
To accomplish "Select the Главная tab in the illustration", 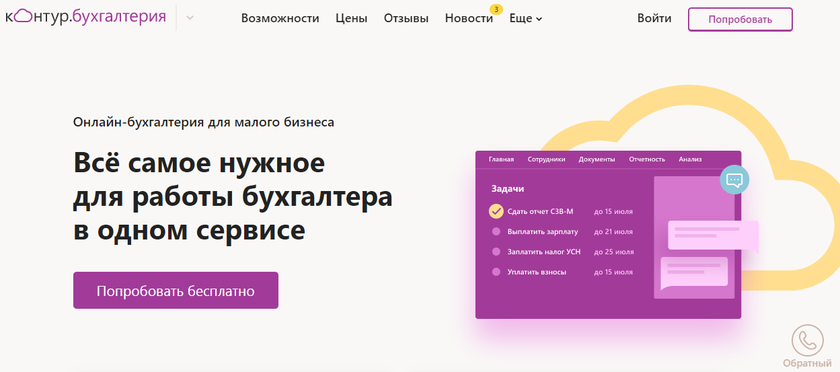I will coord(501,159).
